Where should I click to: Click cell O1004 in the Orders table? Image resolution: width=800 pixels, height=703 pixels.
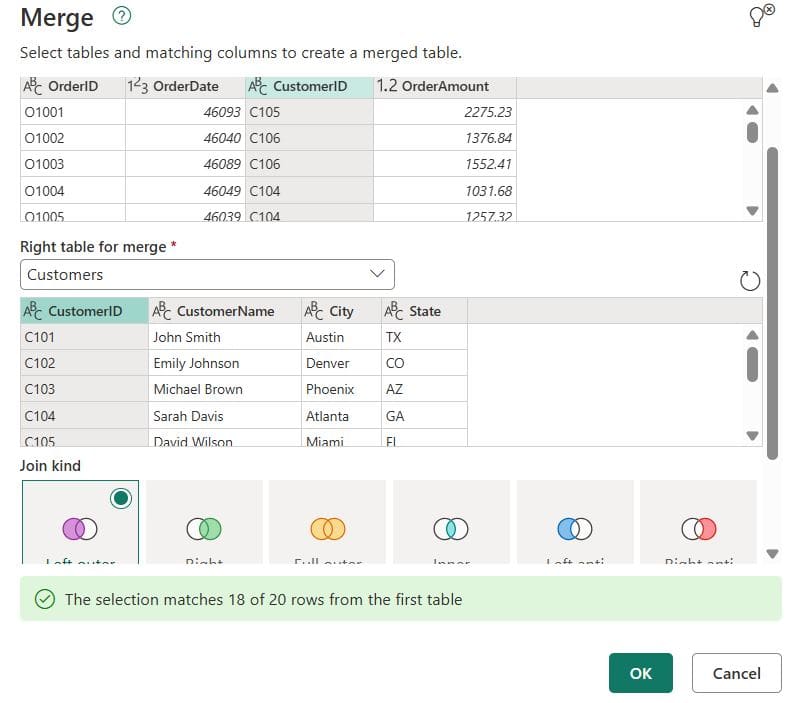73,191
